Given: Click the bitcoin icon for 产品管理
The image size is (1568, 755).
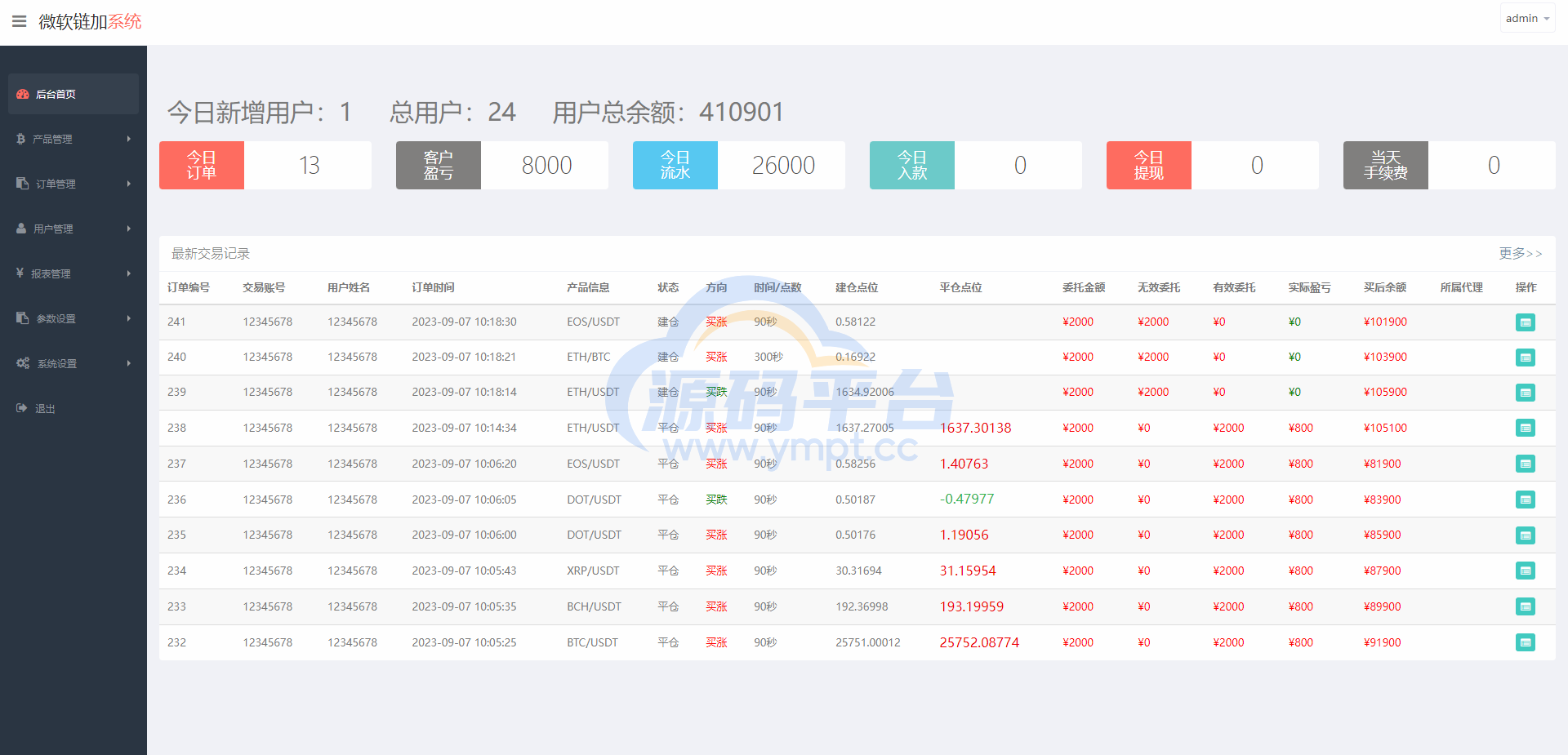Looking at the screenshot, I should pos(21,139).
